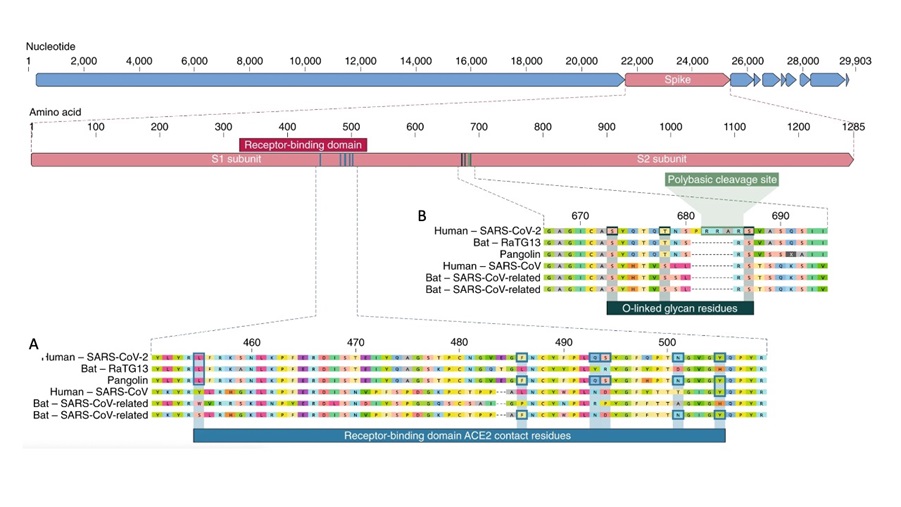Viewport: 901px width, 507px height.
Task: Click the panel A letter label
Action: 34,344
